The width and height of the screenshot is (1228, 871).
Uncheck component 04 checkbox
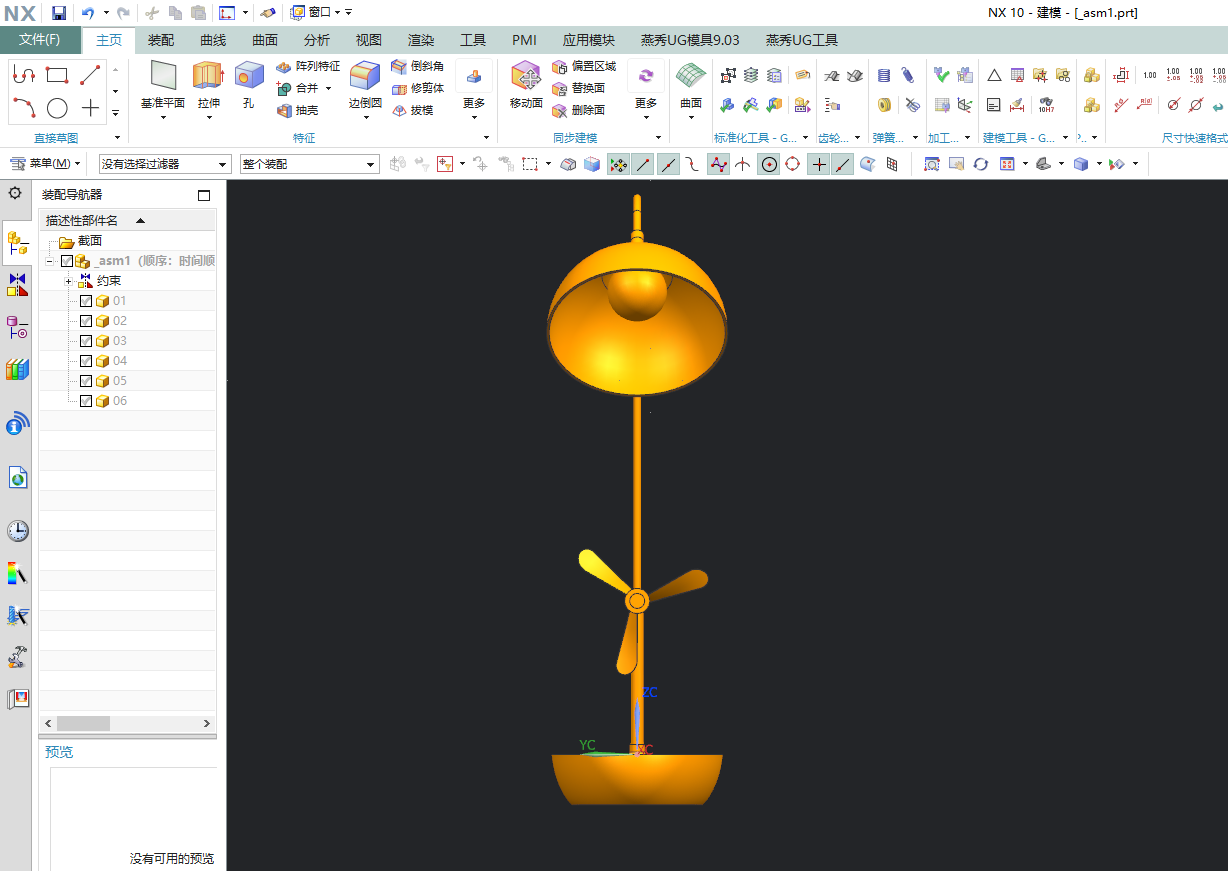(86, 361)
